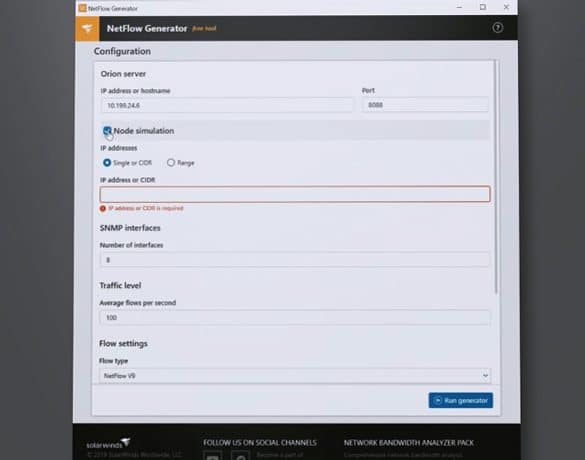Click the Traffic level section heading

click(120, 285)
